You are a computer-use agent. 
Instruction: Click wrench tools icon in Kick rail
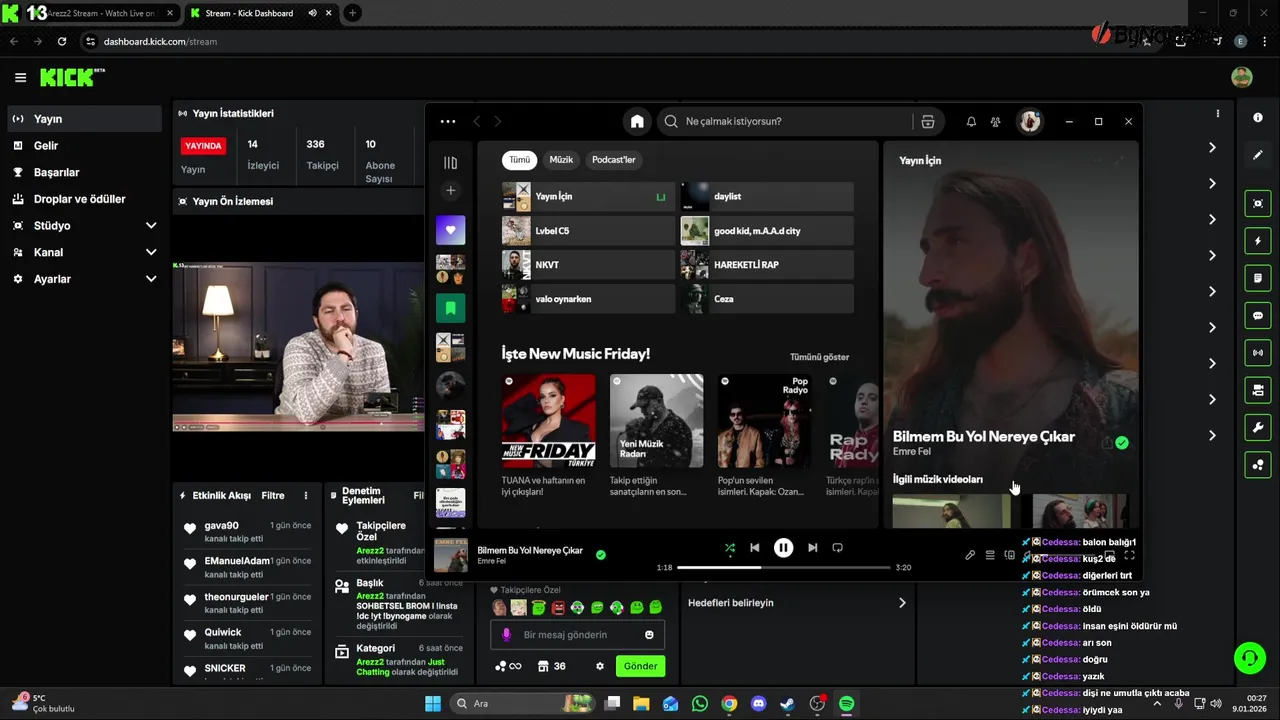coord(1258,427)
